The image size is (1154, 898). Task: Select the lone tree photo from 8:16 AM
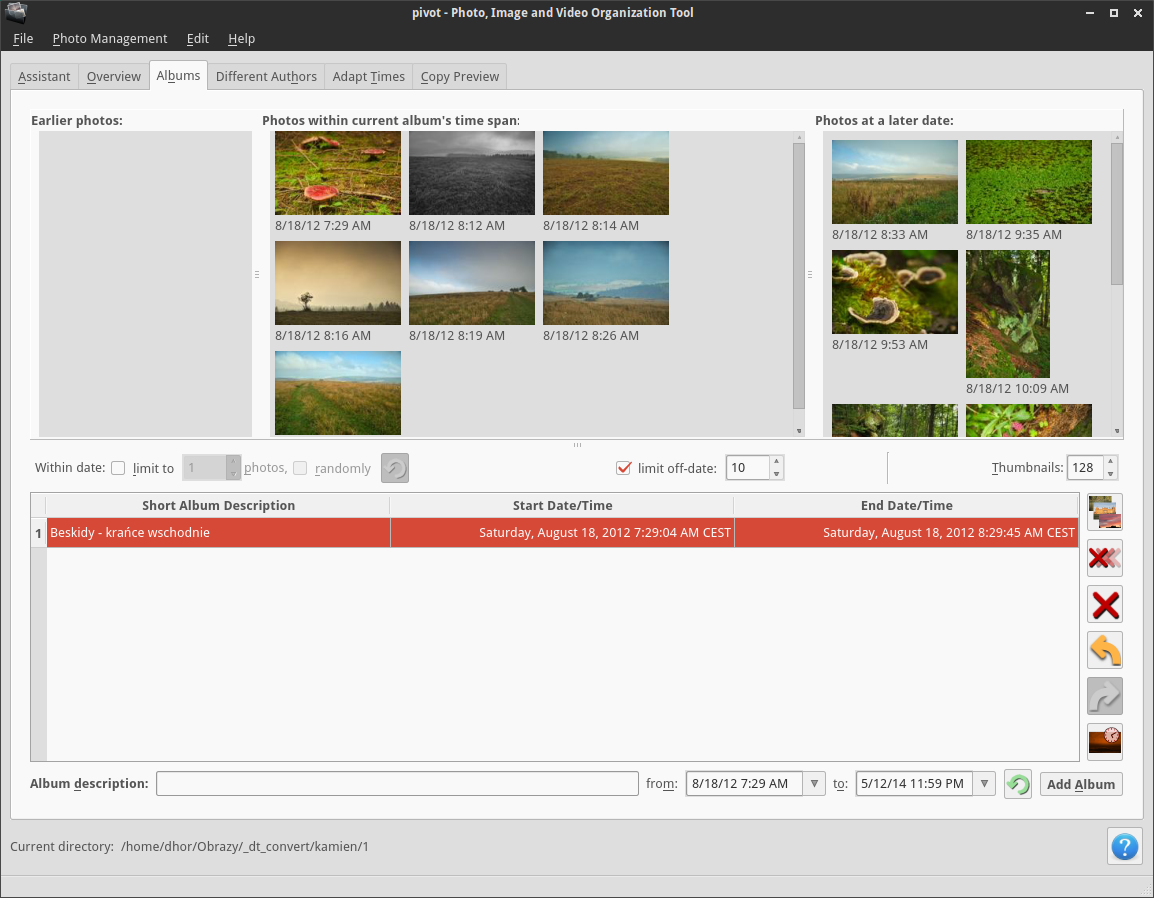coord(338,283)
